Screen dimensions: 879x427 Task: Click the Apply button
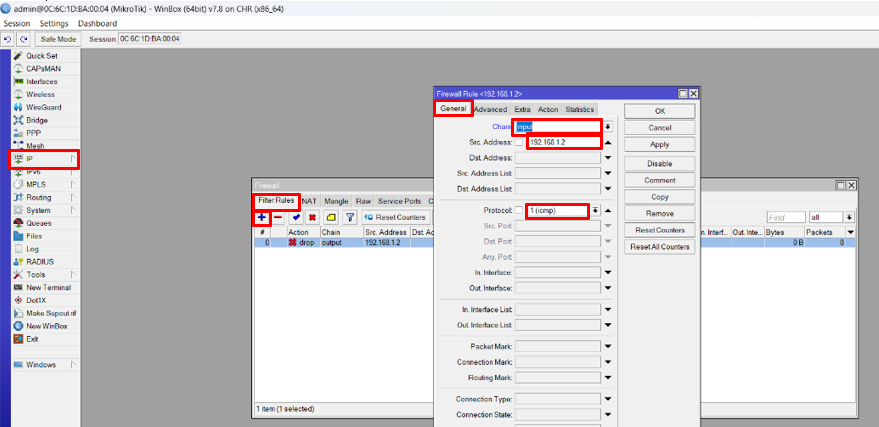point(659,144)
